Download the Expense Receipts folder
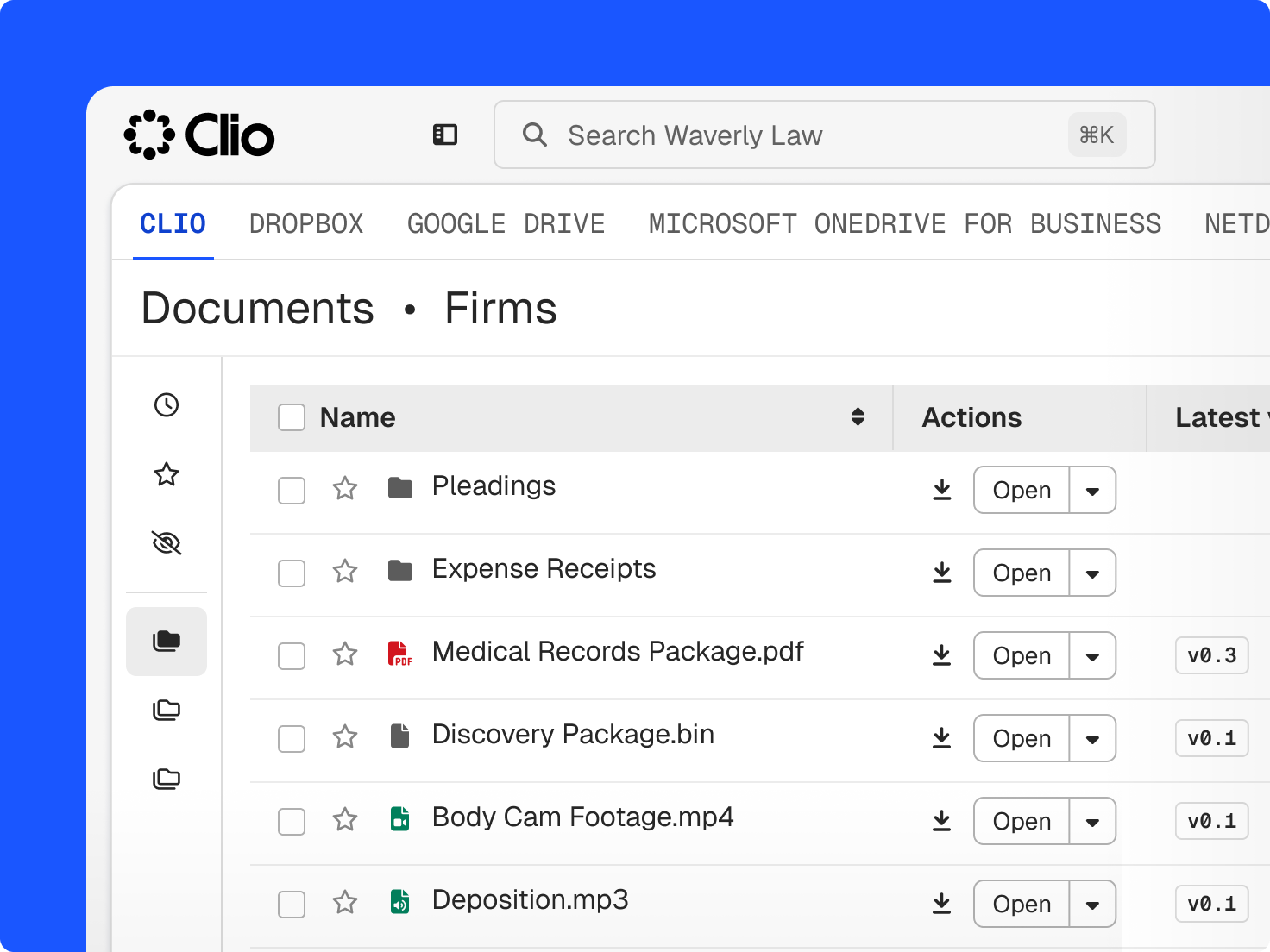The image size is (1270, 952). (x=942, y=573)
